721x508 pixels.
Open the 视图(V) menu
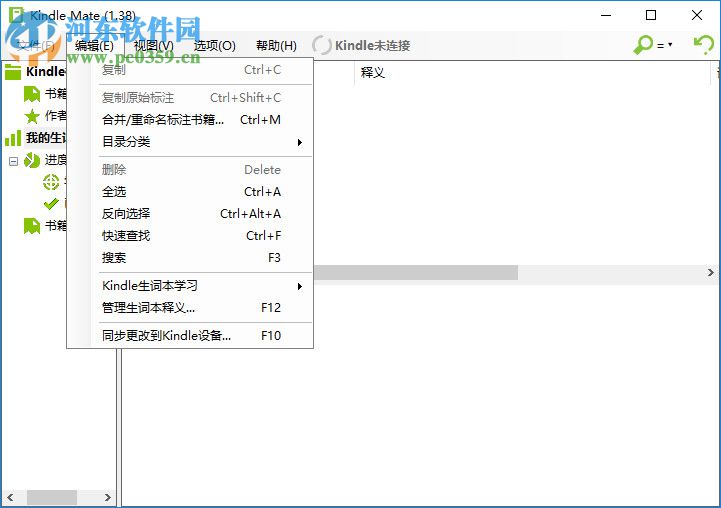[x=154, y=46]
